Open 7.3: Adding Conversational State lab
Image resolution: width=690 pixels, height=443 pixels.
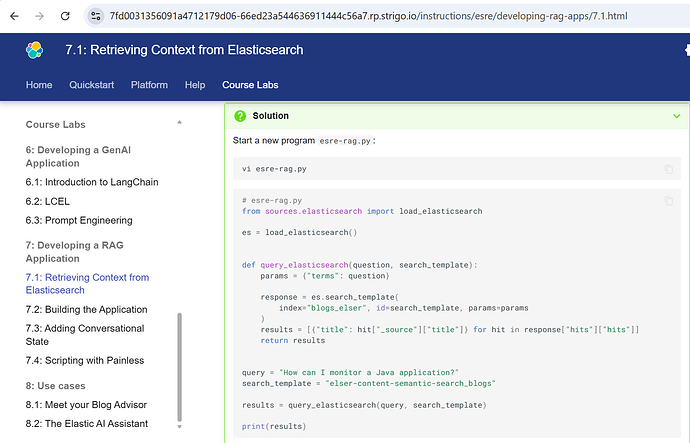click(85, 335)
